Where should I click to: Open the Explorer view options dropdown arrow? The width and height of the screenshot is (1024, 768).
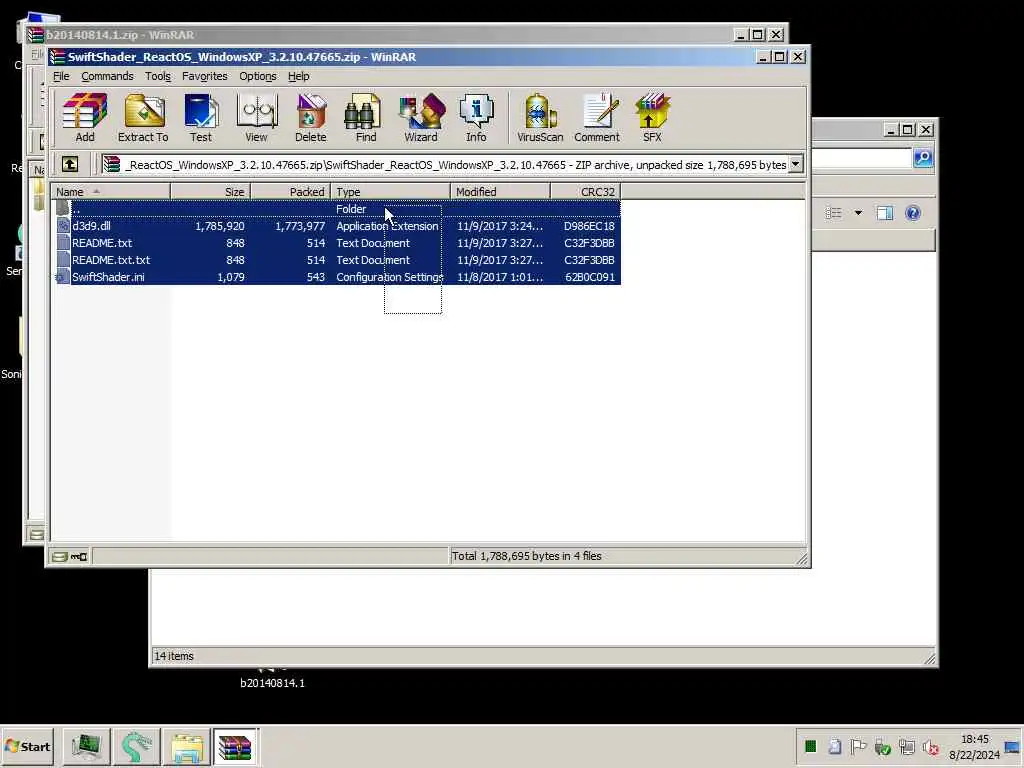pos(858,213)
